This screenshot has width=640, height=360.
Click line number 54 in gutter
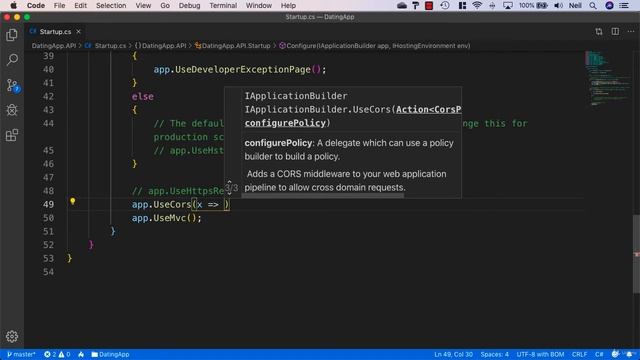click(48, 272)
